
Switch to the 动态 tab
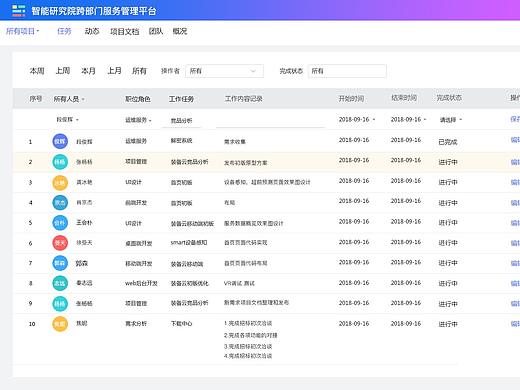[92, 31]
